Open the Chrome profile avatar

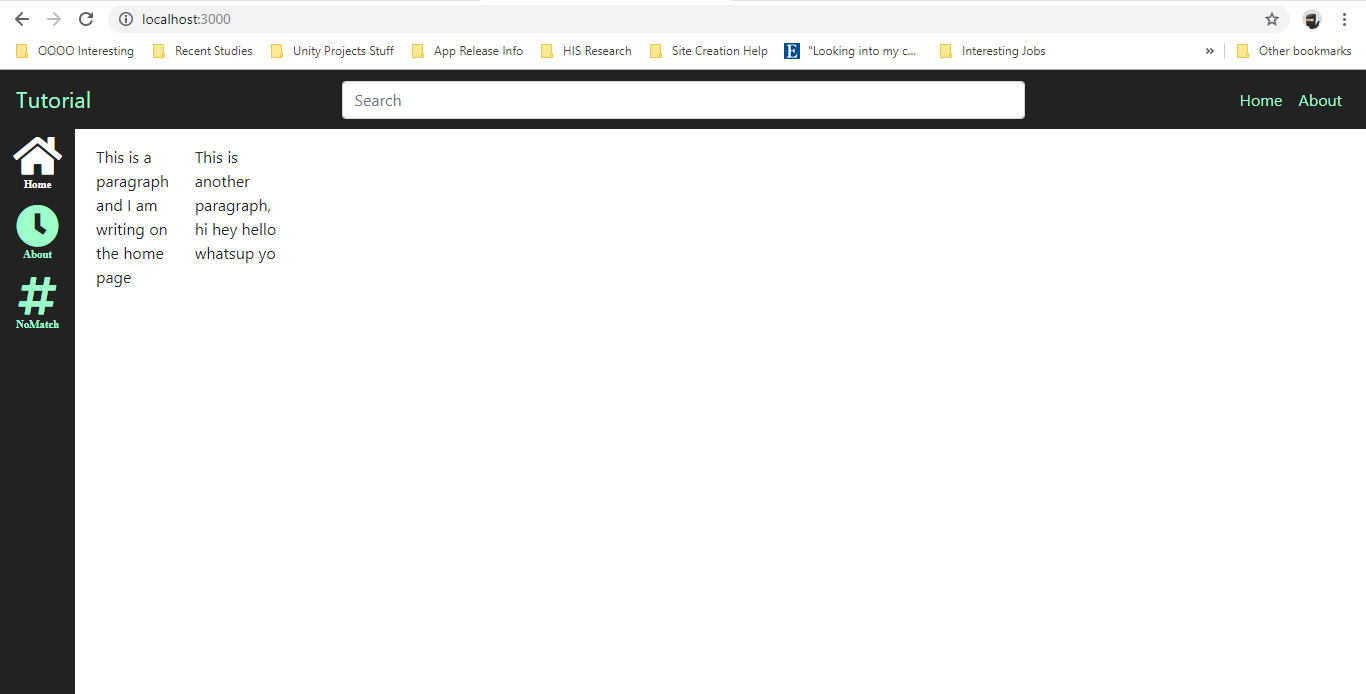(1312, 19)
